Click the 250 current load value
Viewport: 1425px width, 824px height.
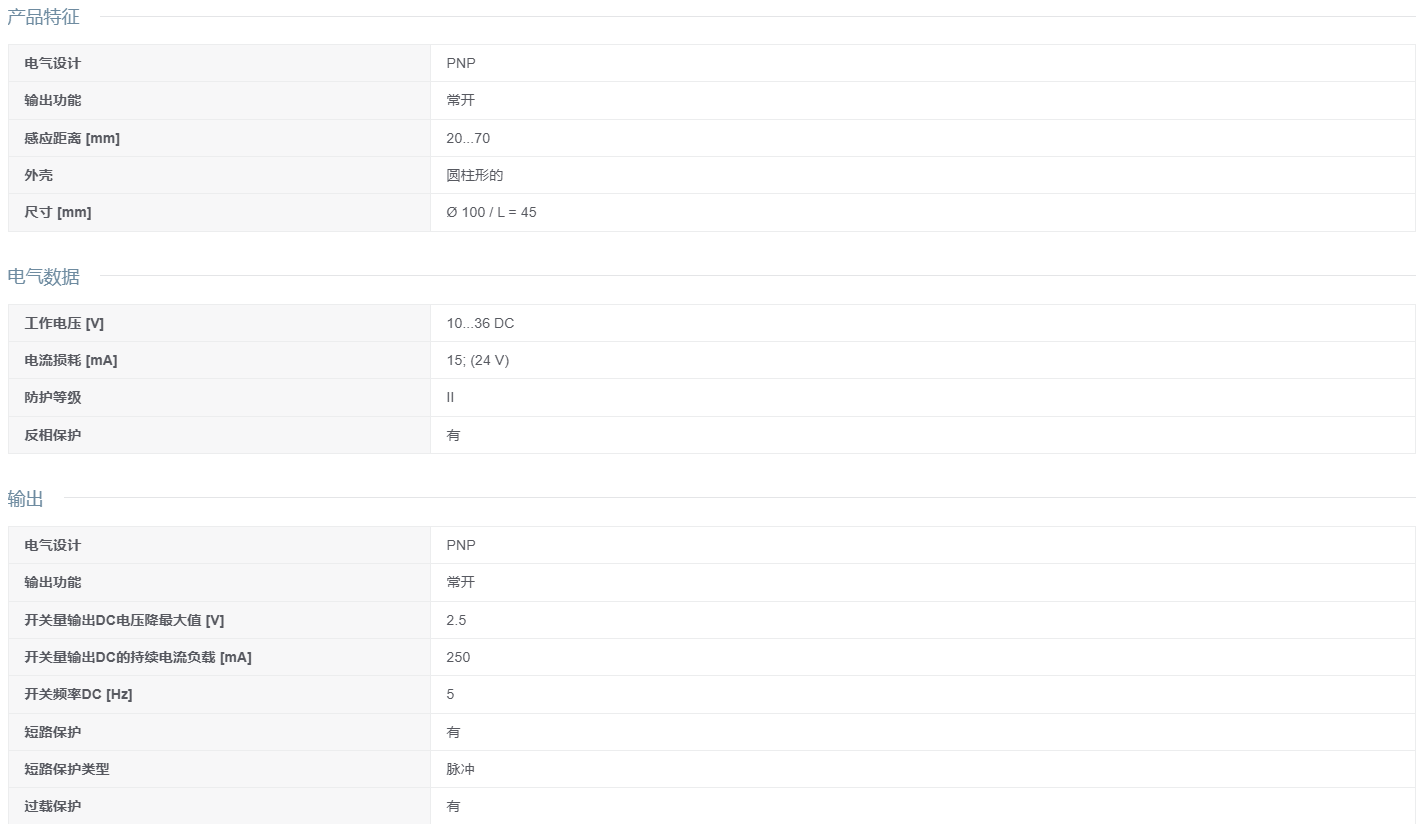(x=458, y=657)
